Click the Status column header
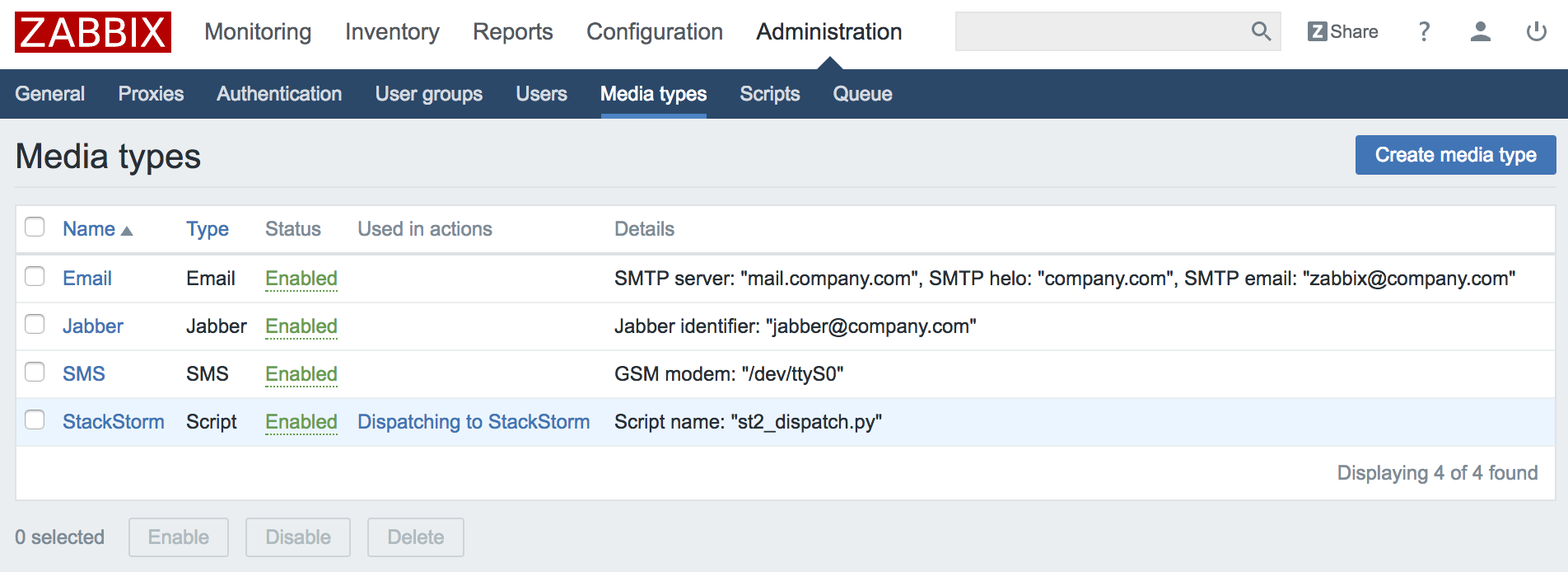The image size is (1568, 572). [293, 229]
